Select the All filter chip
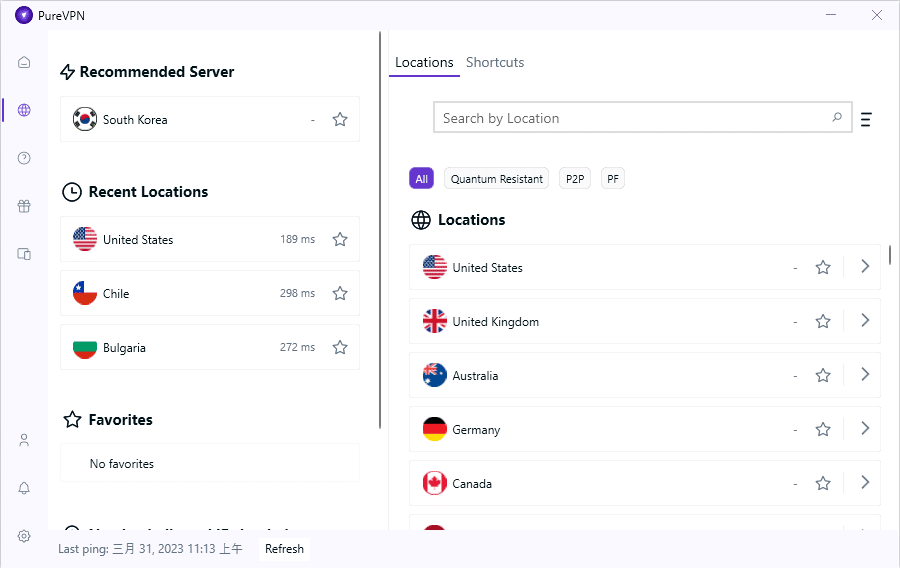Screen dimensions: 900x568 [421, 178]
